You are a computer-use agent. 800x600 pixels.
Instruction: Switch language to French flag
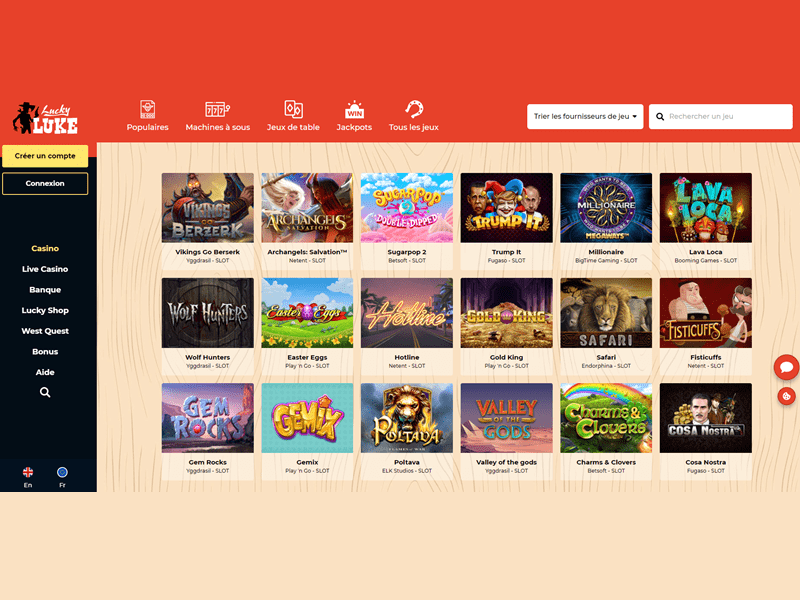click(62, 472)
